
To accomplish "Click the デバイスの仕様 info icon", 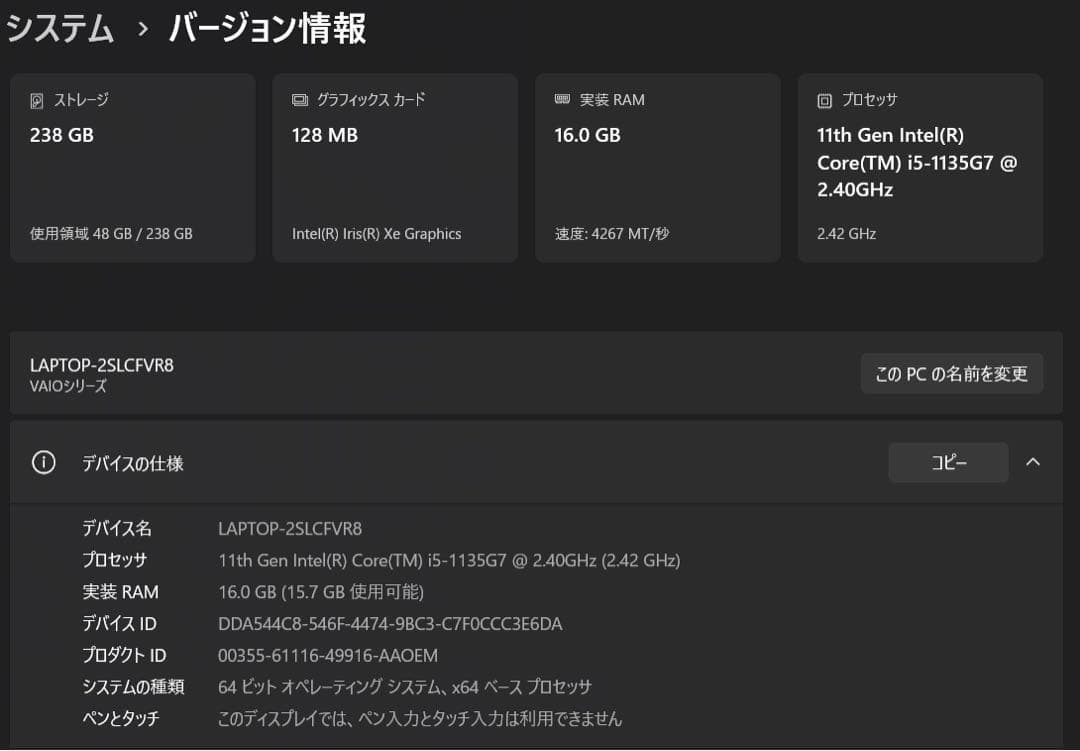I will (x=43, y=462).
